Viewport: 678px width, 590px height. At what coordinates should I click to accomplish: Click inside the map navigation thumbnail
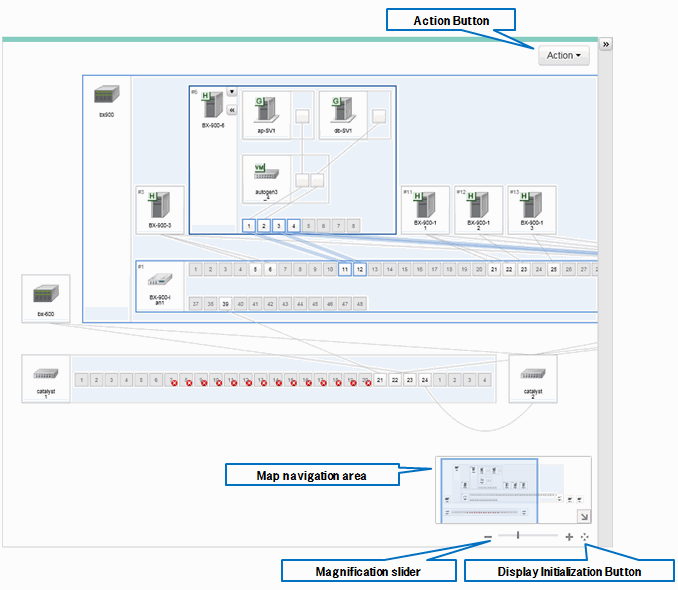tap(500, 490)
